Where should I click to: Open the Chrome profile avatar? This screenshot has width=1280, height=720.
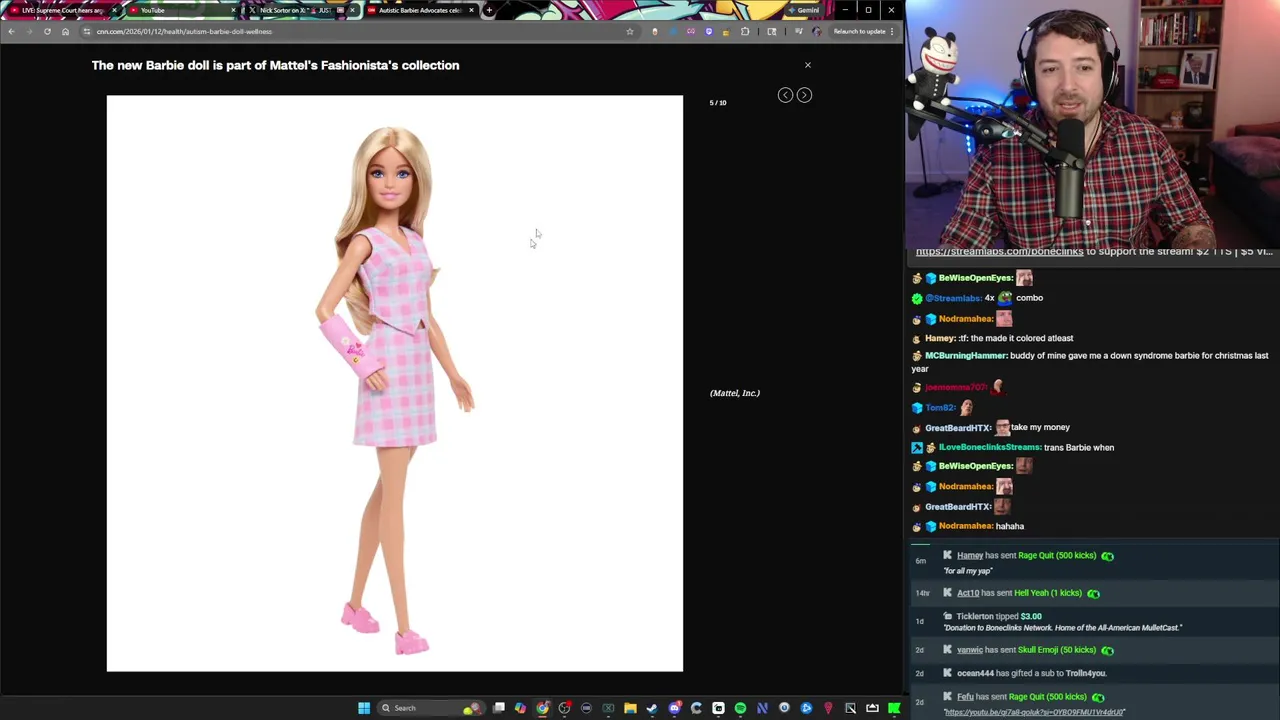[816, 31]
